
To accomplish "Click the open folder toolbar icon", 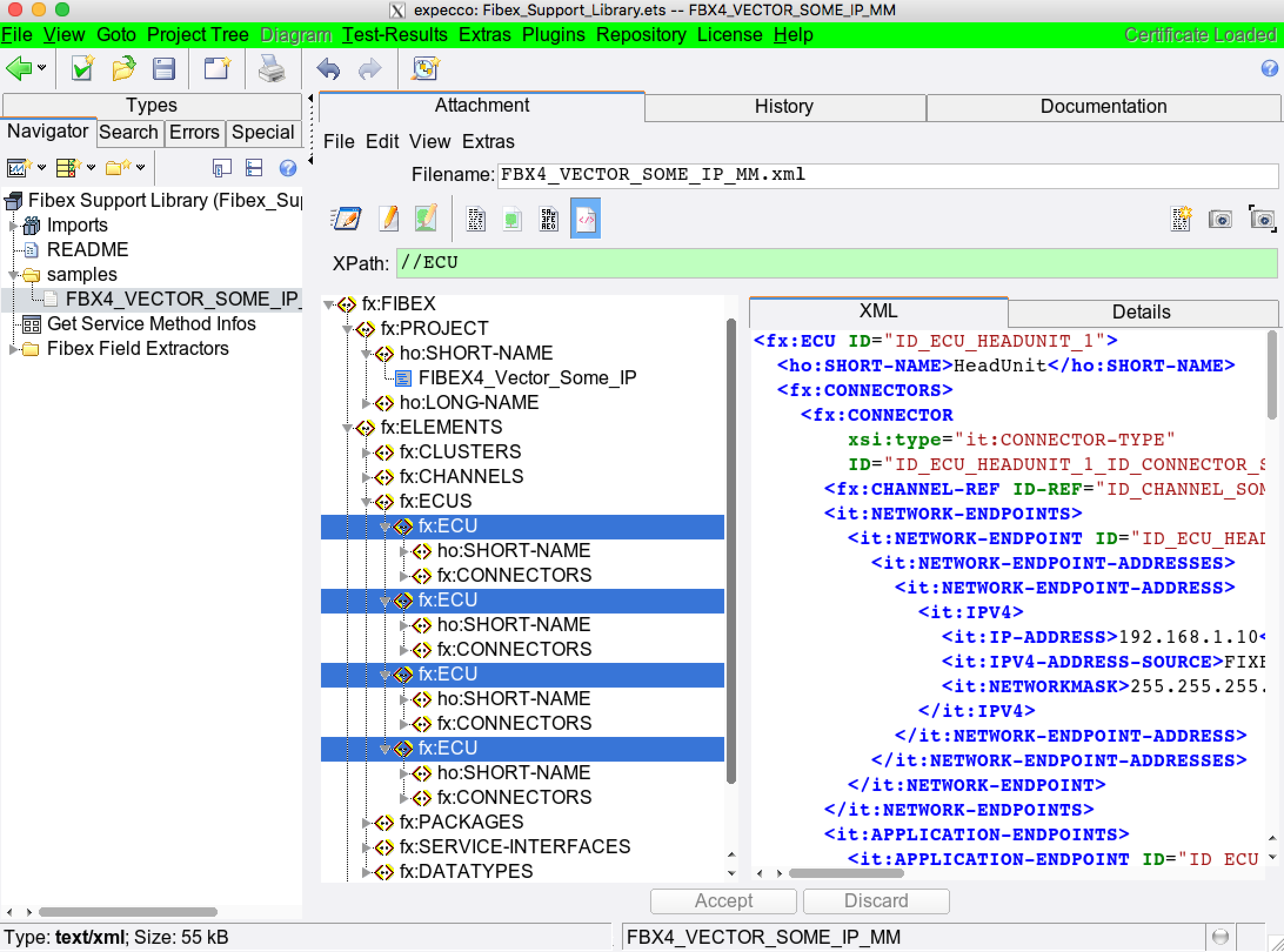I will [123, 69].
